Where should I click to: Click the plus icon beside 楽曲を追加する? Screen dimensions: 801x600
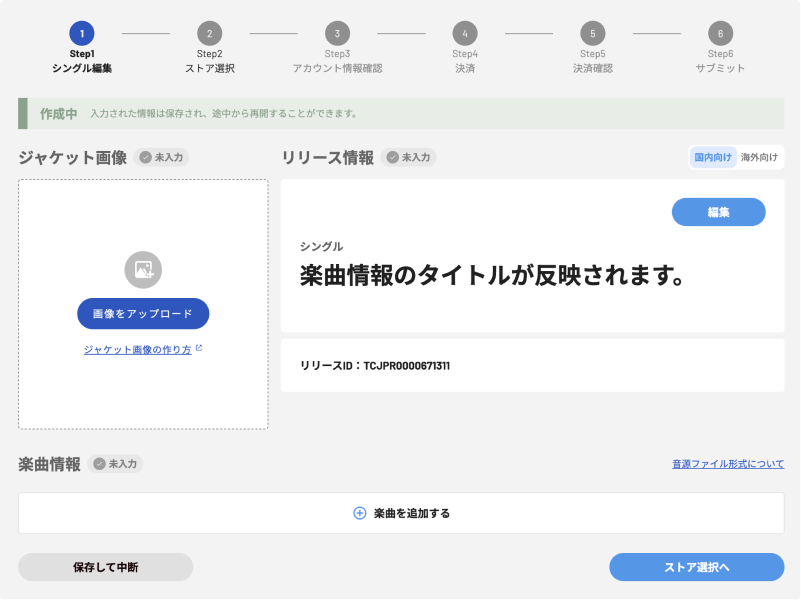360,513
